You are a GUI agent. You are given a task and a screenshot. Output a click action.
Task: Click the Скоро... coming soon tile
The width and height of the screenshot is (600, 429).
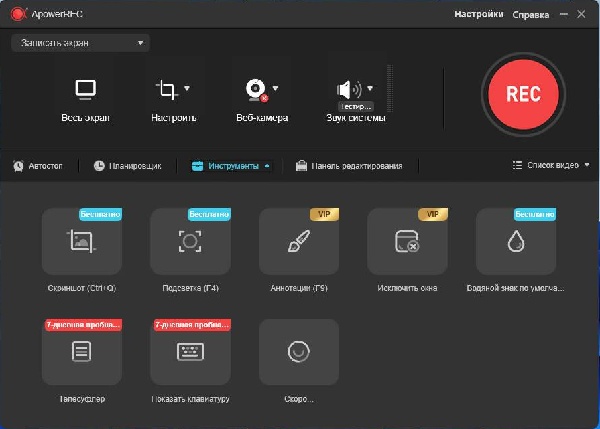tap(299, 352)
